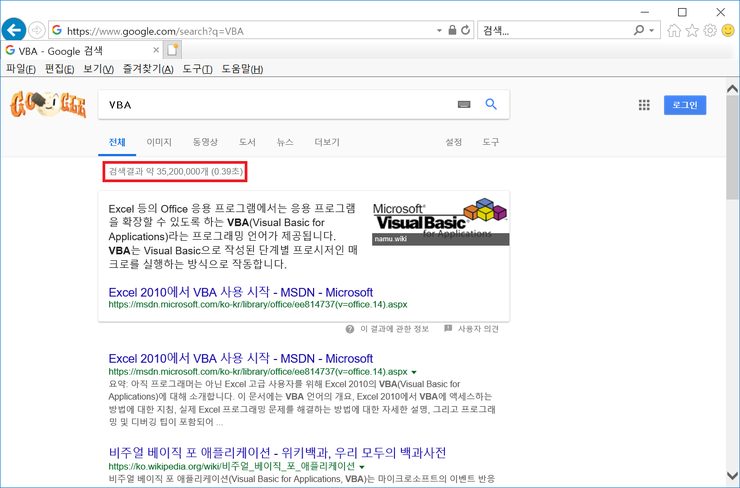The width and height of the screenshot is (740, 488).
Task: Open the browser home icon
Action: 674,31
